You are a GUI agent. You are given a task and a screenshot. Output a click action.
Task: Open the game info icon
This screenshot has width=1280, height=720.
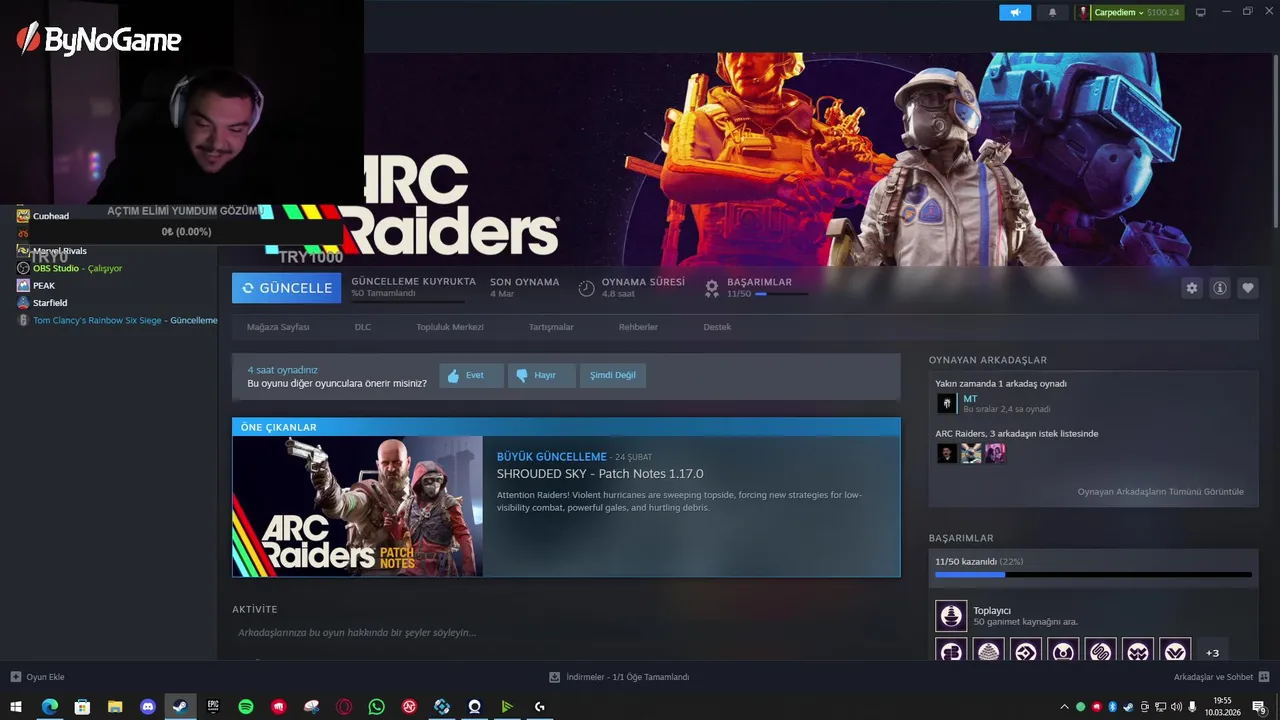(1220, 288)
